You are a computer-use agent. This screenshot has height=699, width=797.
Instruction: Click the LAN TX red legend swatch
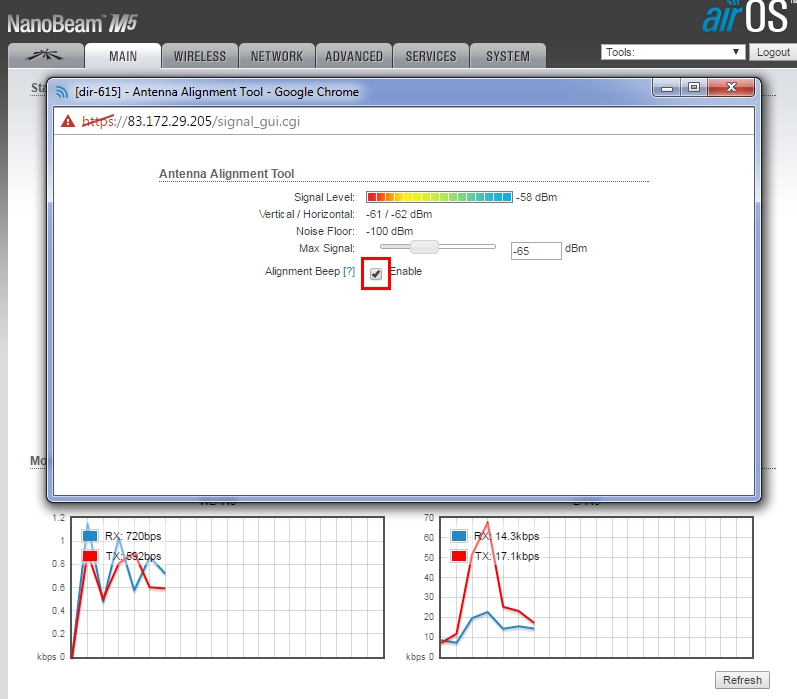click(x=459, y=556)
